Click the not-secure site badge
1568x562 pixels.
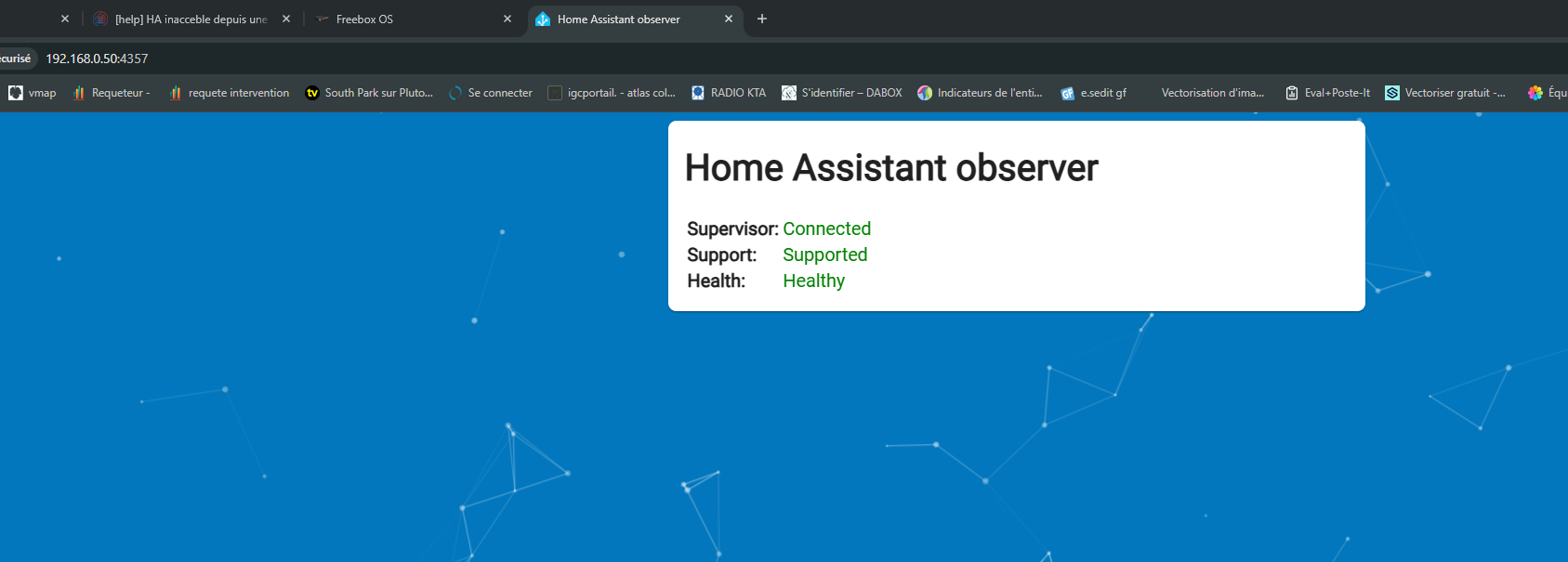point(16,59)
